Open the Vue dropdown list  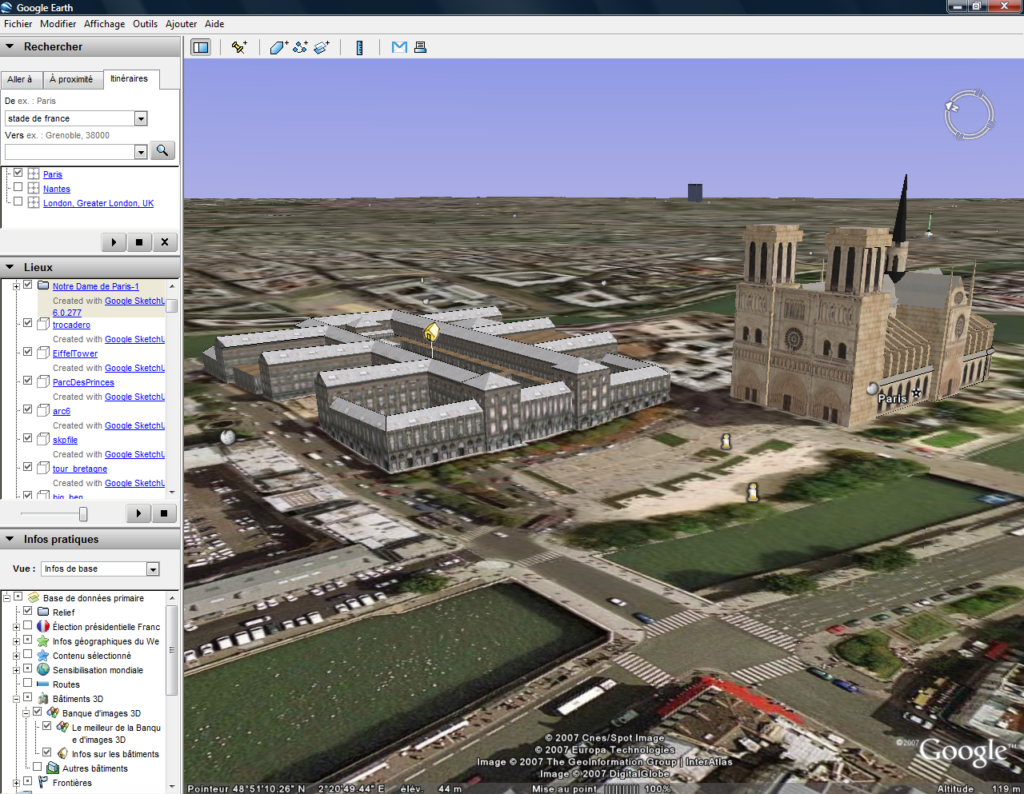(153, 569)
